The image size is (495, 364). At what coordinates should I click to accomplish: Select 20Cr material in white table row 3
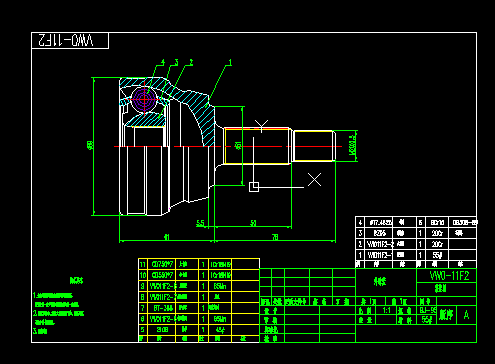click(437, 233)
